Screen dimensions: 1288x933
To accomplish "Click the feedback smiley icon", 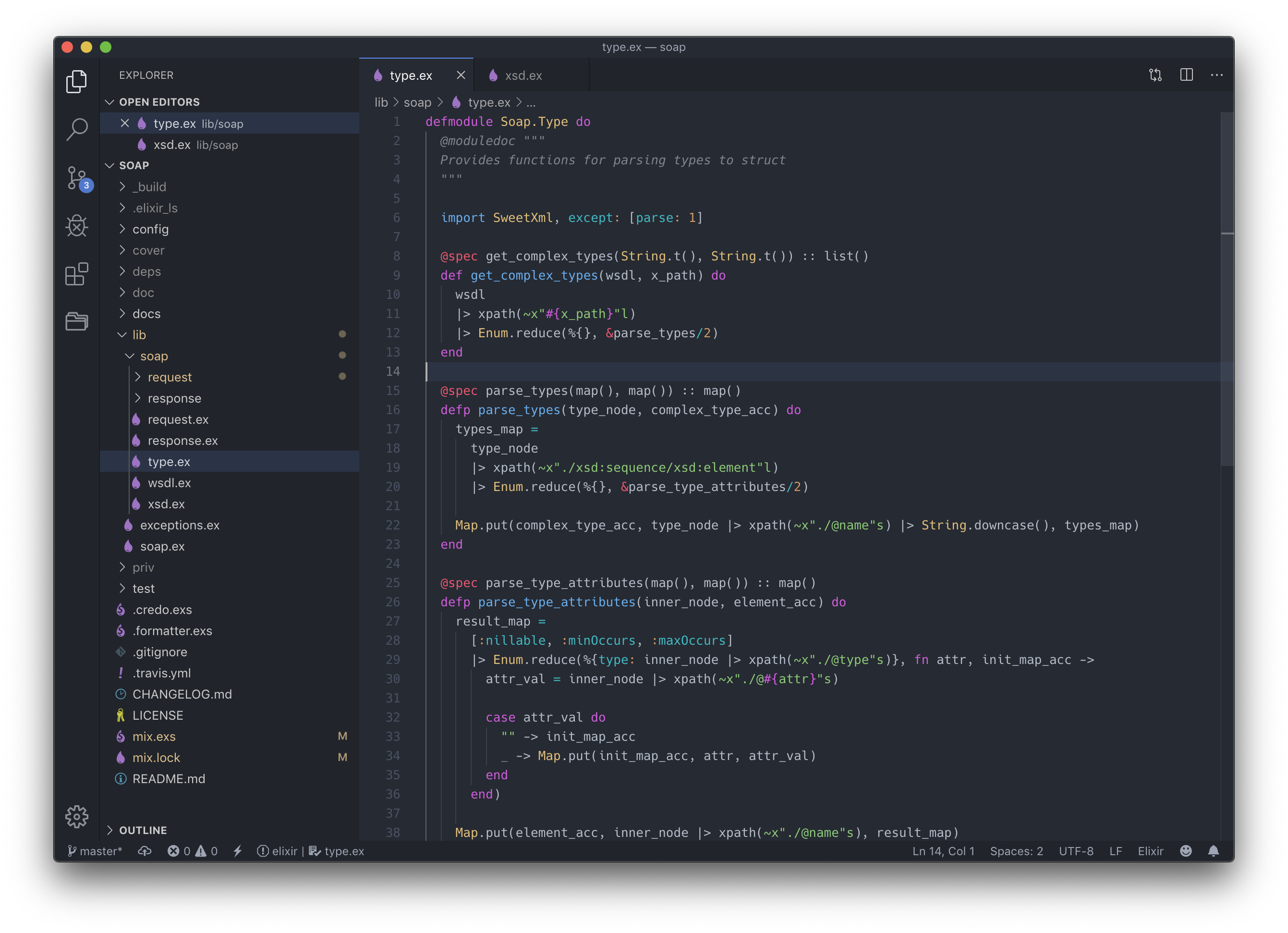I will tap(1185, 851).
